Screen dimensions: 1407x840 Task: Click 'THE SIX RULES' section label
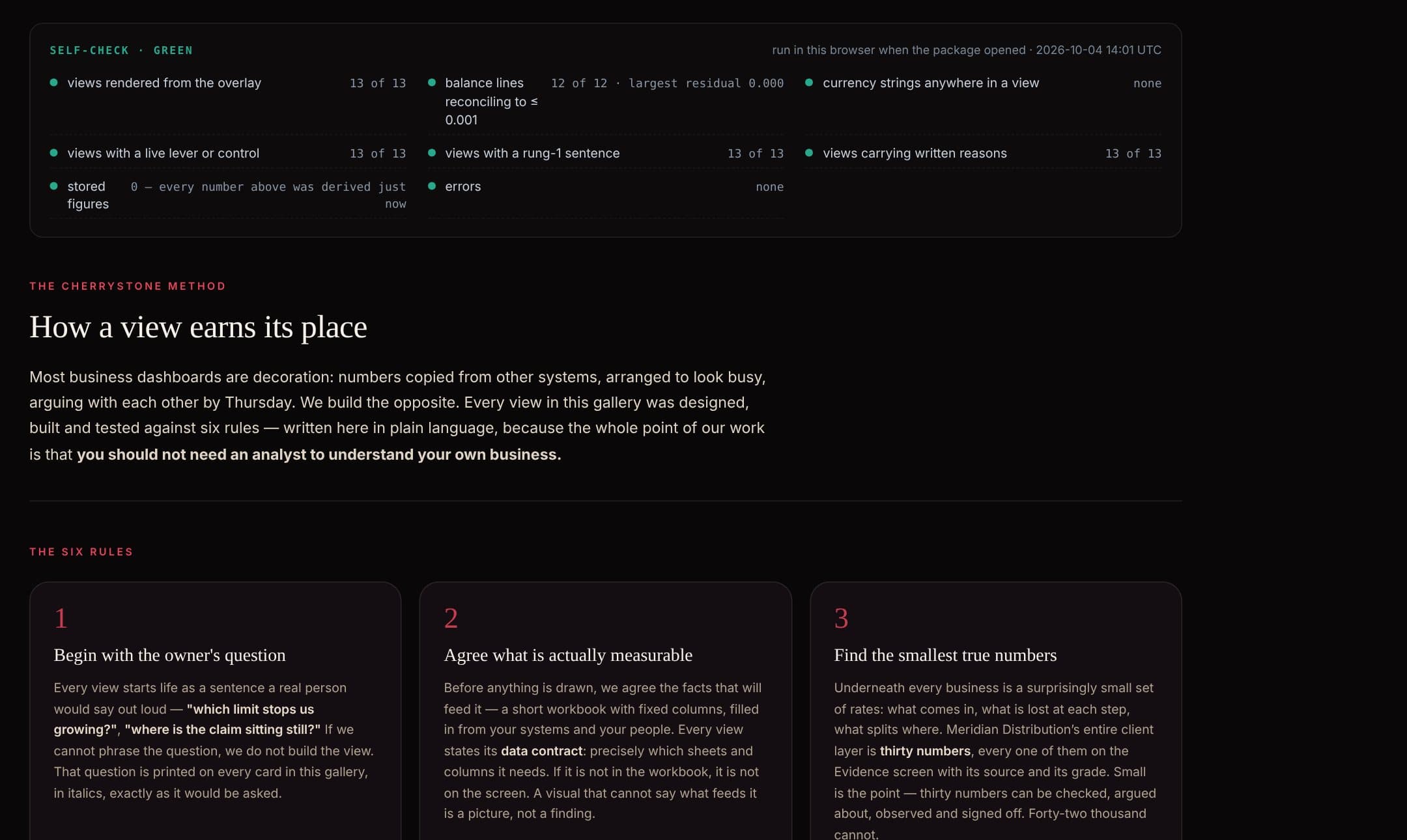pyautogui.click(x=81, y=552)
